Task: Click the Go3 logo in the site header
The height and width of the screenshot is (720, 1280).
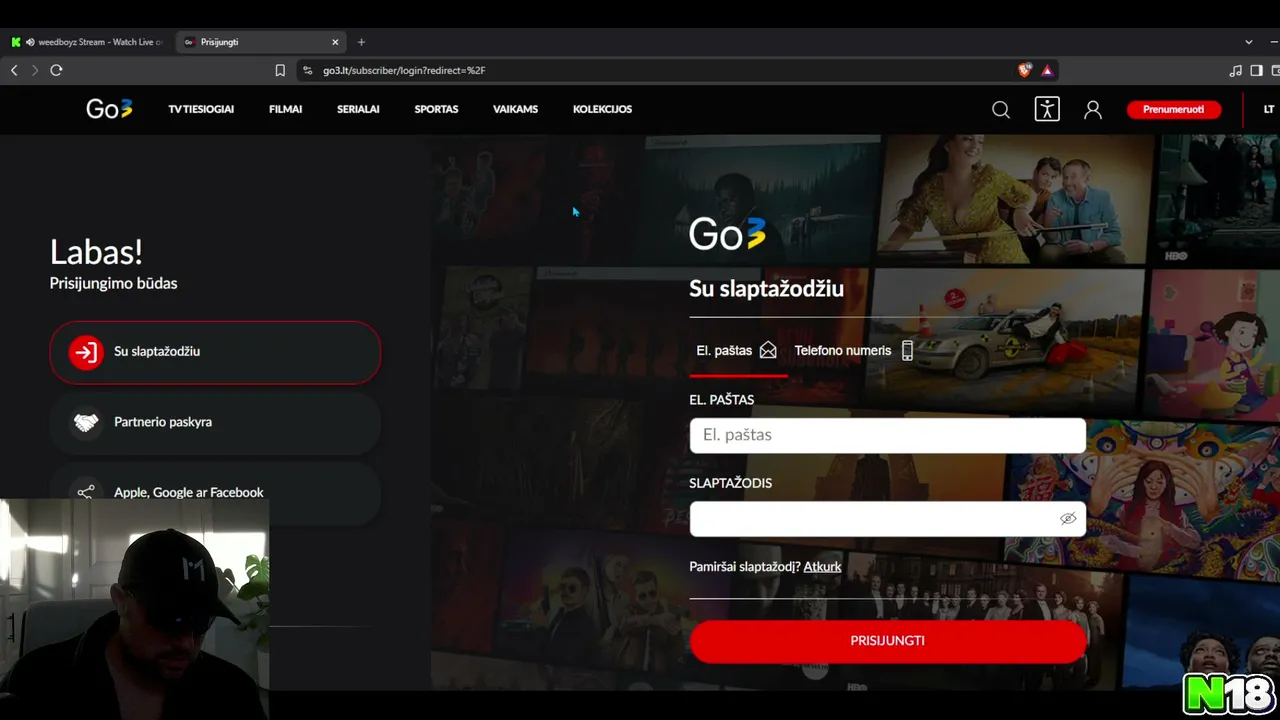Action: [x=109, y=109]
